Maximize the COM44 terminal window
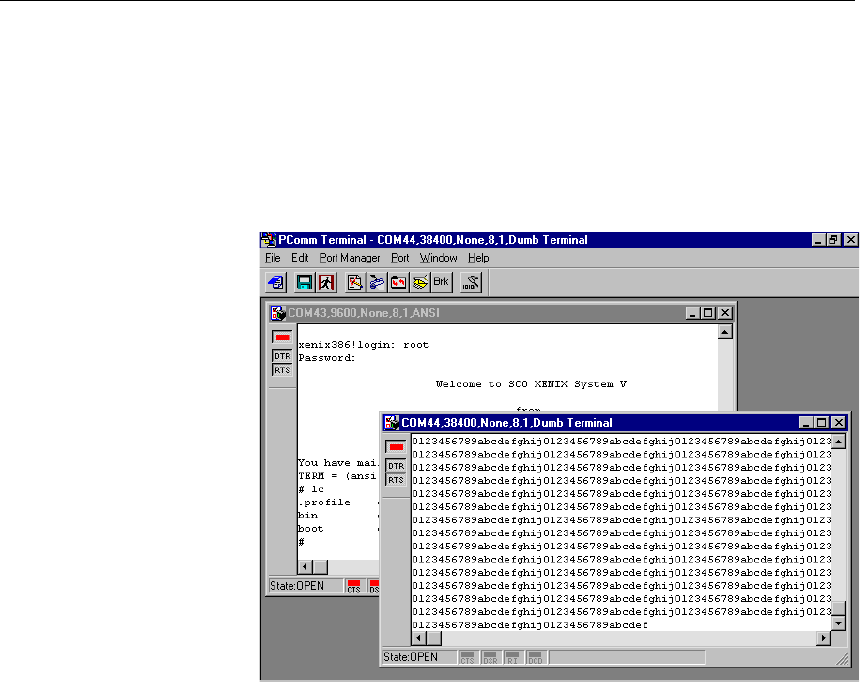The width and height of the screenshot is (860, 682). pyautogui.click(x=821, y=422)
